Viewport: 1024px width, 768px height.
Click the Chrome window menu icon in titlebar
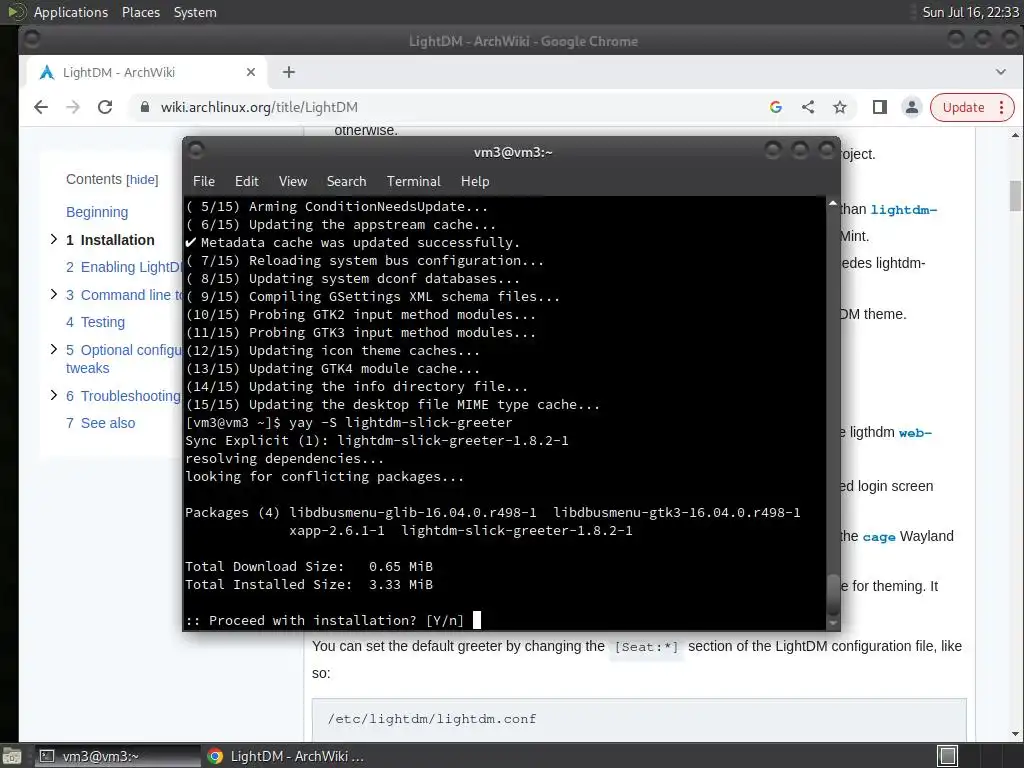tap(32, 39)
